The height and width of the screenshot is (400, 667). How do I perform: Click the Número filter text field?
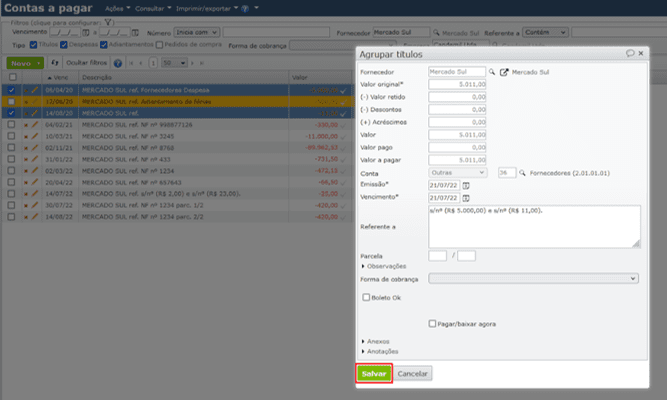point(276,32)
